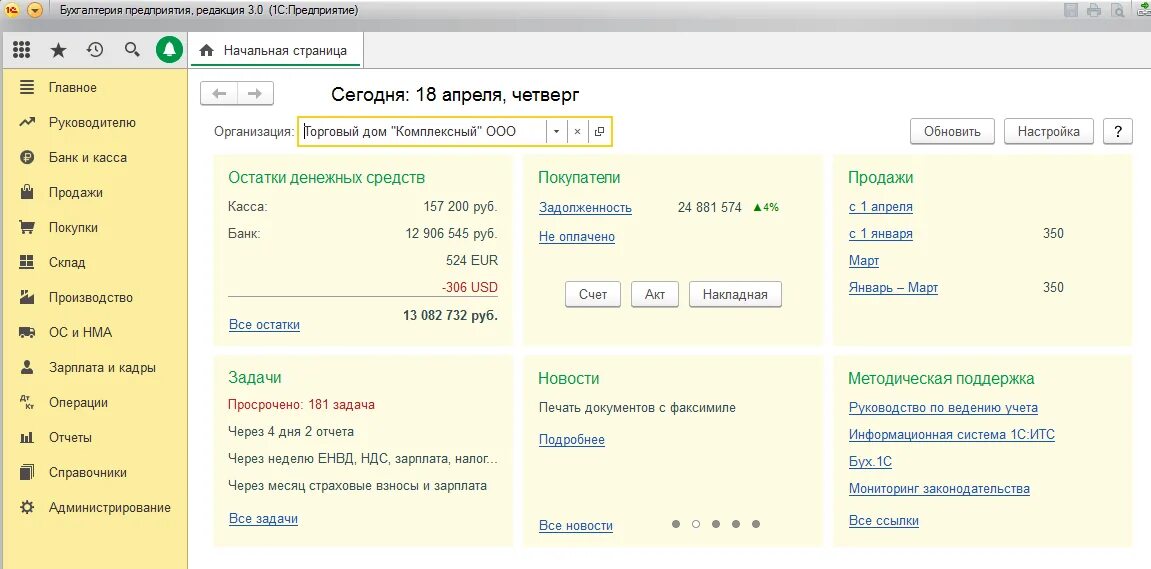Click the print preview icon in title bar
This screenshot has width=1151, height=569.
coord(1117,10)
